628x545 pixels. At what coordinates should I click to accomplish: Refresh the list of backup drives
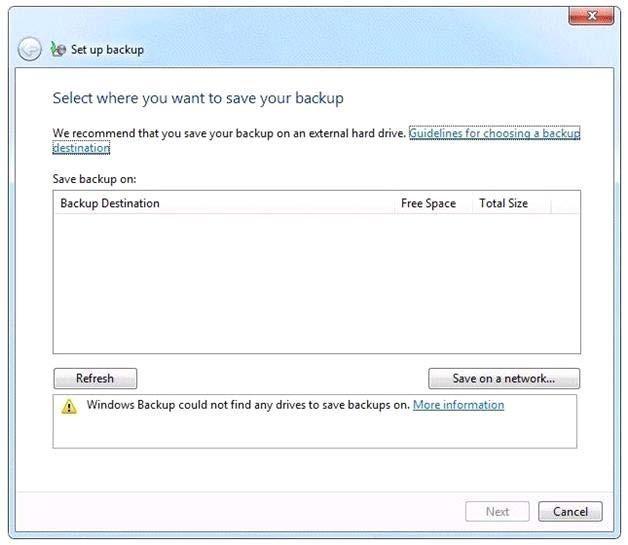(95, 378)
